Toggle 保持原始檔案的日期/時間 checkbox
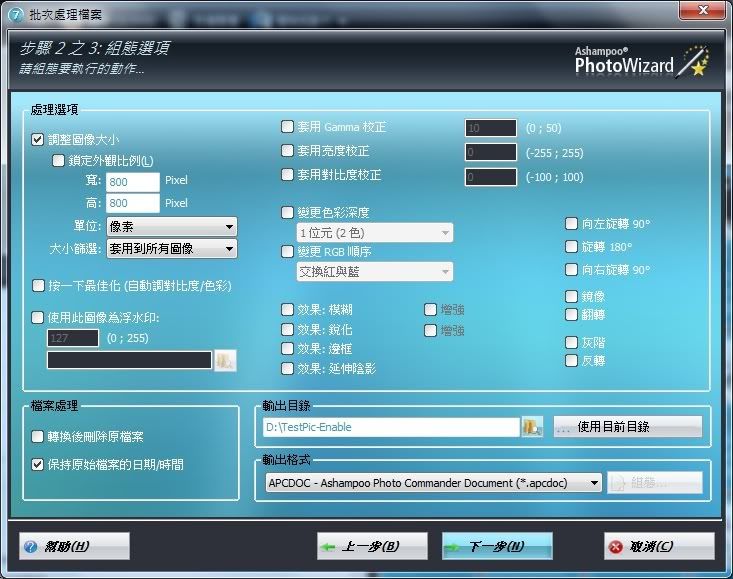Image resolution: width=733 pixels, height=579 pixels. pyautogui.click(x=37, y=465)
